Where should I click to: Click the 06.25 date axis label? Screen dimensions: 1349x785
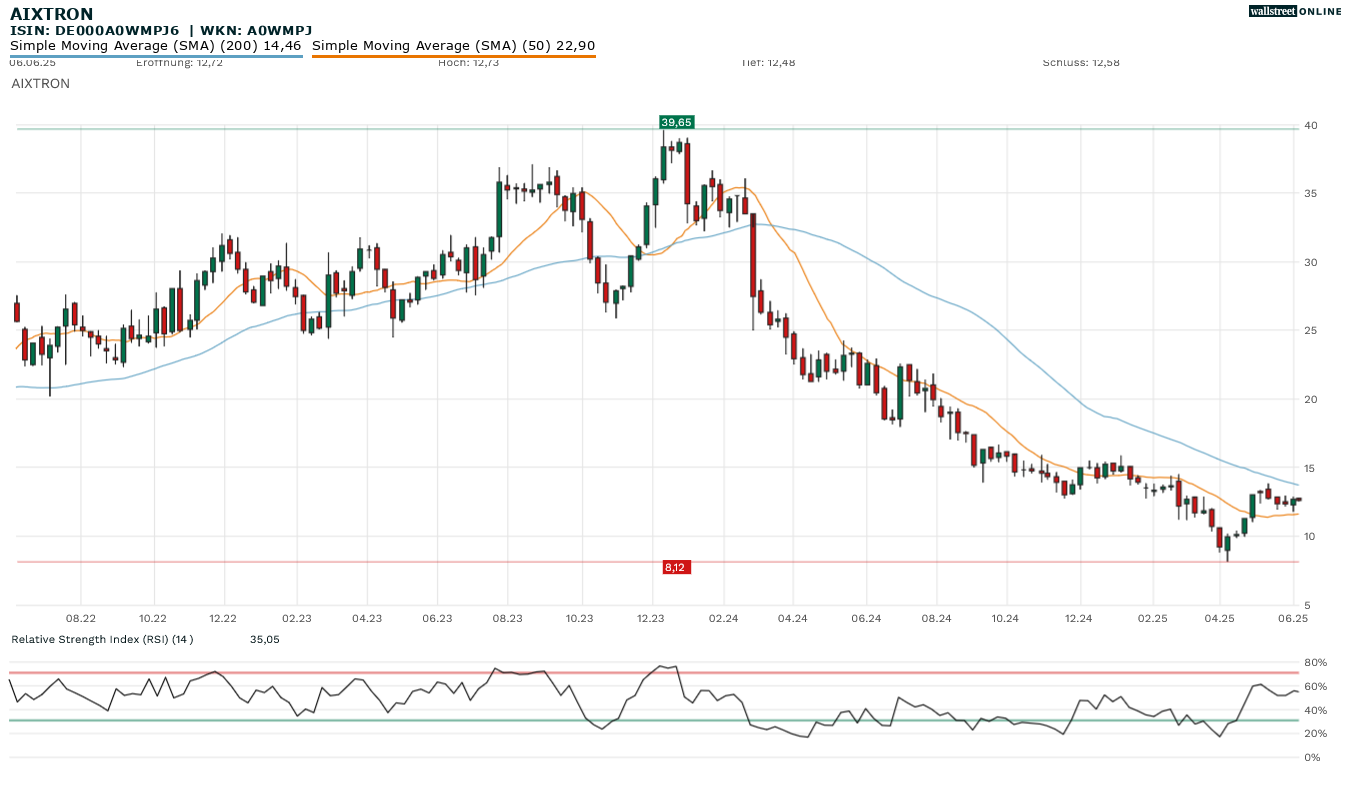1293,619
